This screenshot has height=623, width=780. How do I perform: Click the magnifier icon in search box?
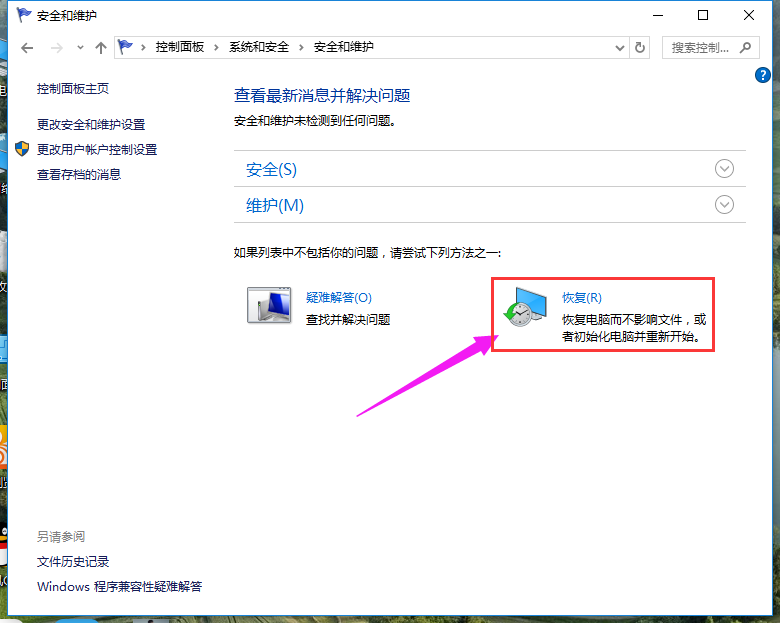[744, 48]
